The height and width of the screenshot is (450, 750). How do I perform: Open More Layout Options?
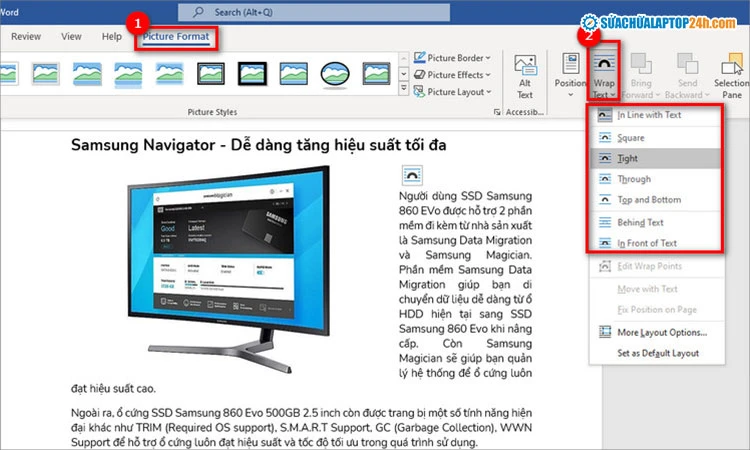tap(655, 332)
